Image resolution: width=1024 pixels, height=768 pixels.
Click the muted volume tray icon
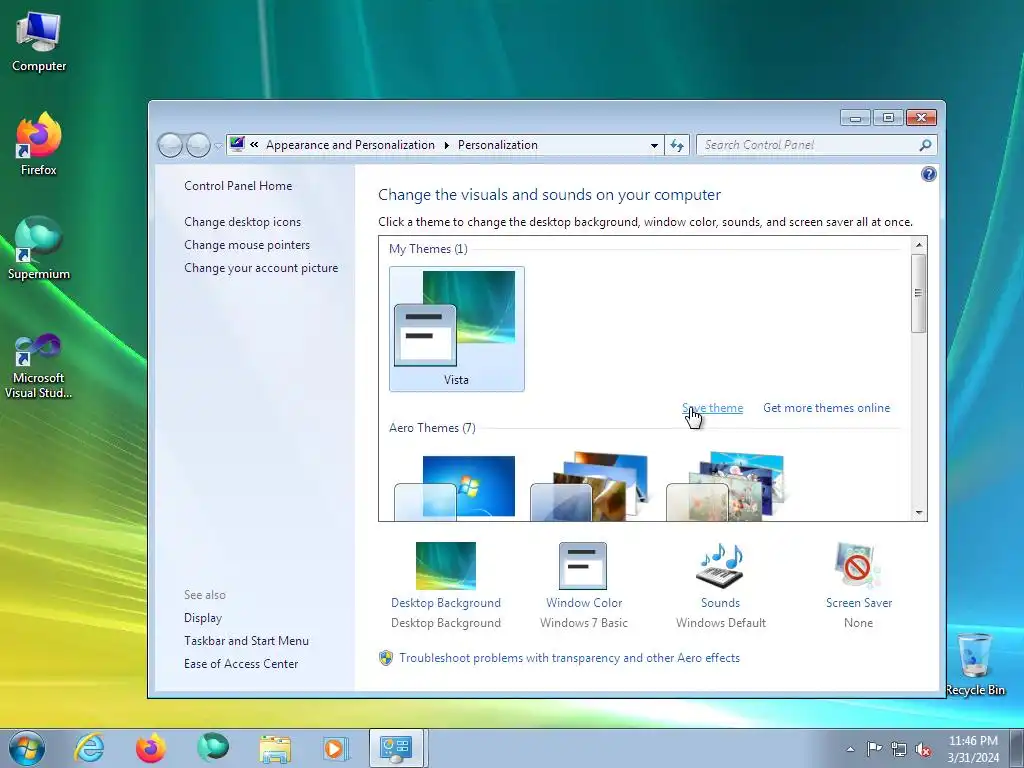coord(922,749)
